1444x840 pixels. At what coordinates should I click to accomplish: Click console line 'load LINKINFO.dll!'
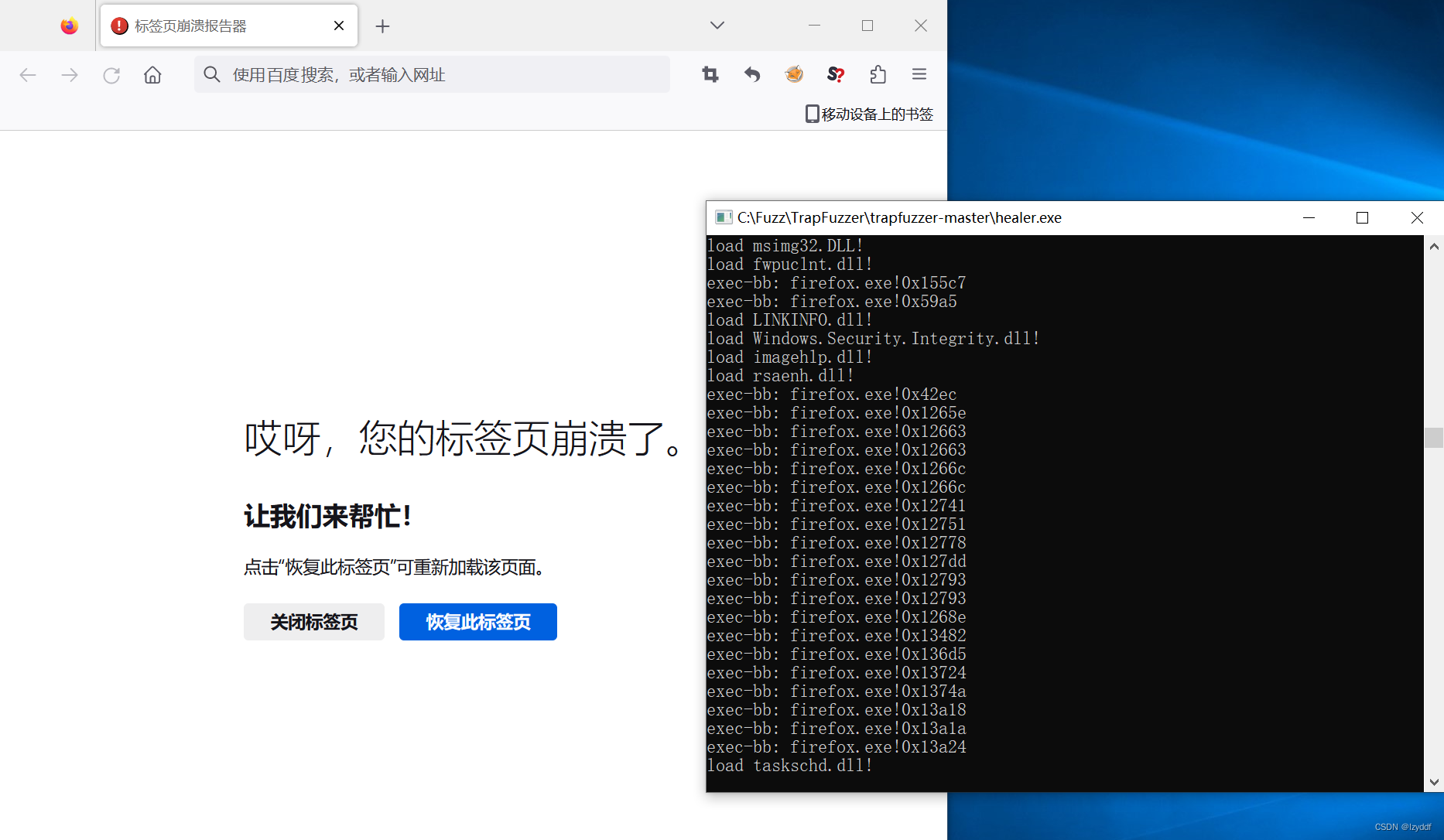point(789,320)
